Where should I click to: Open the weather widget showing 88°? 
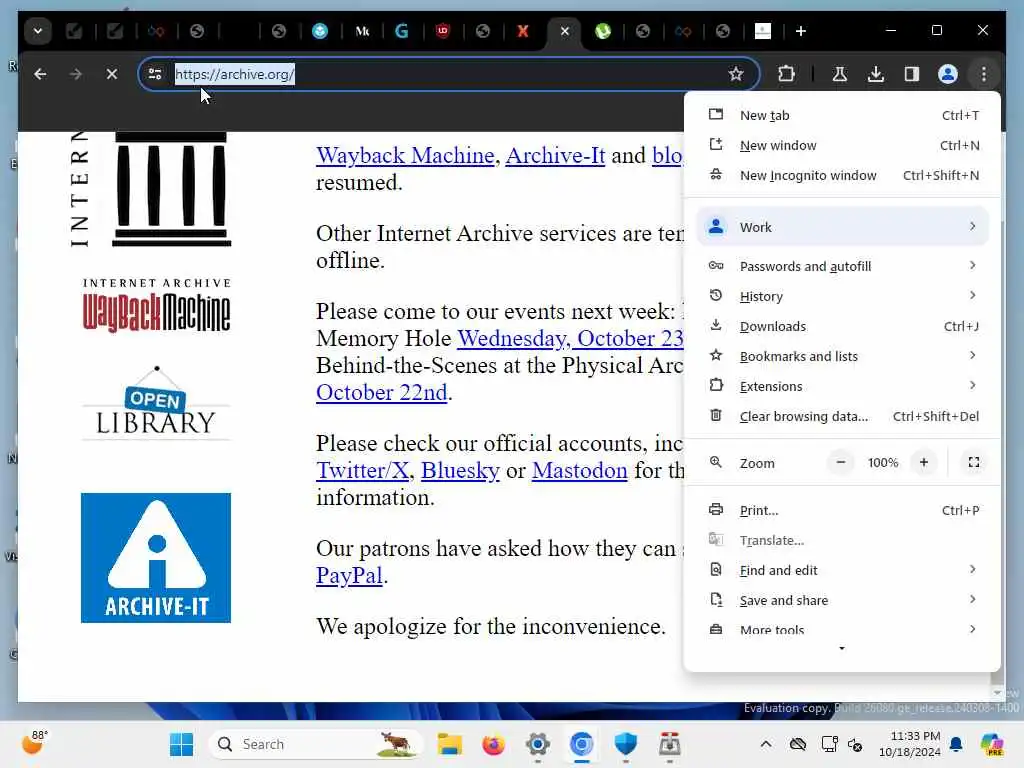coord(35,743)
